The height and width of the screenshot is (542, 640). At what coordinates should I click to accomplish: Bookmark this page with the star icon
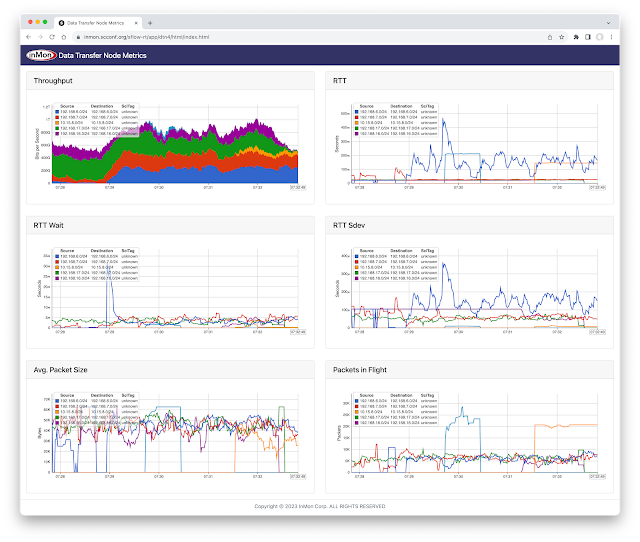point(562,37)
